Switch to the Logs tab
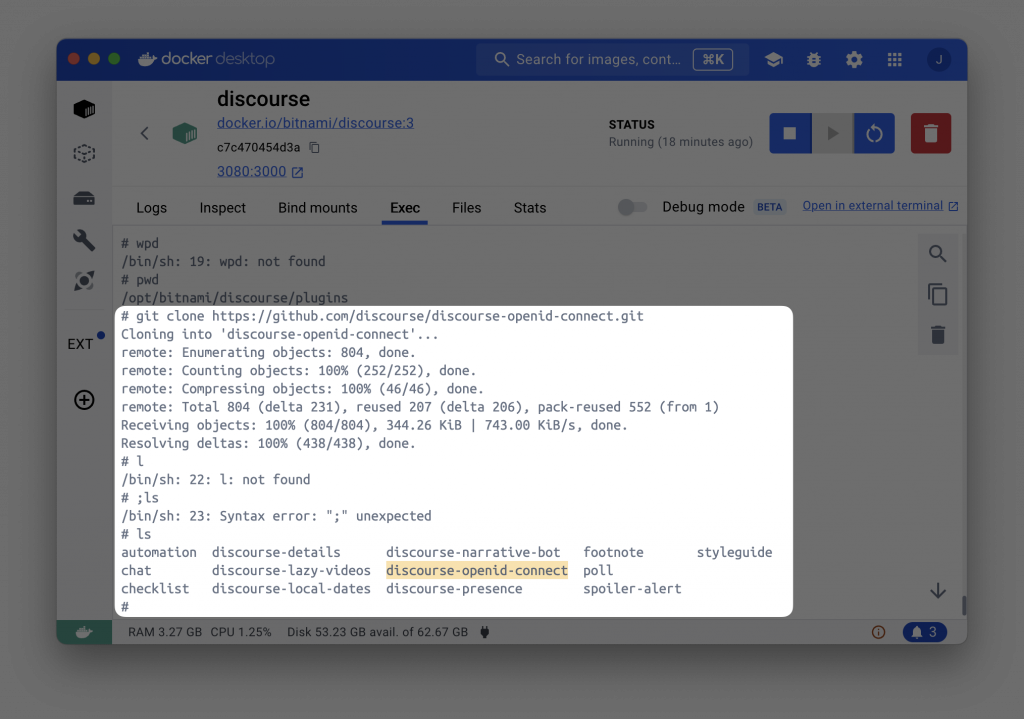Screen dimensions: 1024x719 152,208
